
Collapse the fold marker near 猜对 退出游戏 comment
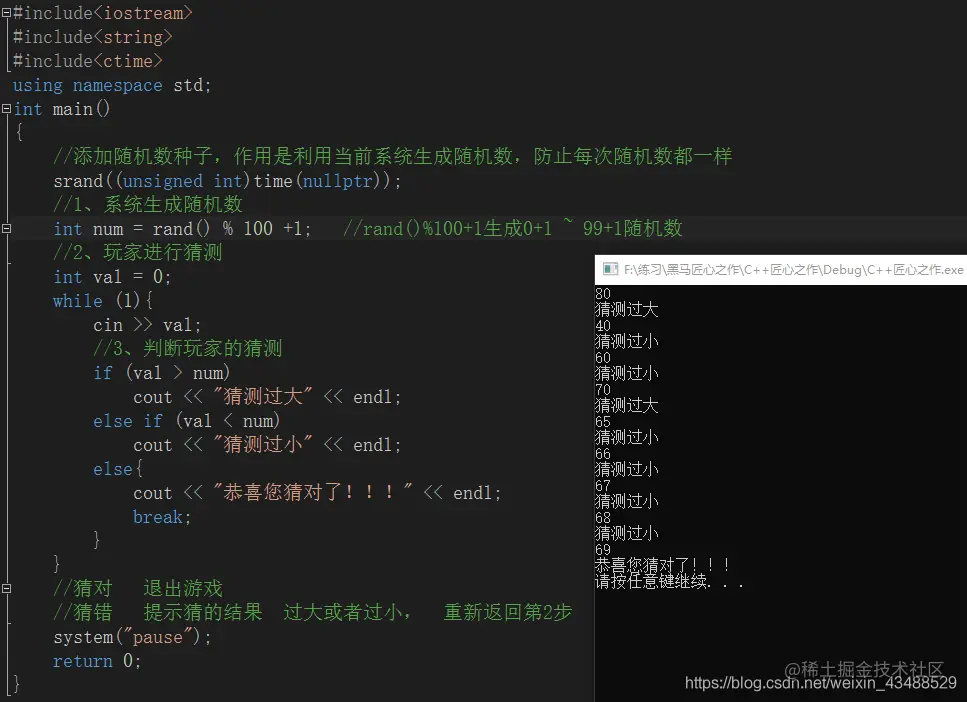(6, 587)
